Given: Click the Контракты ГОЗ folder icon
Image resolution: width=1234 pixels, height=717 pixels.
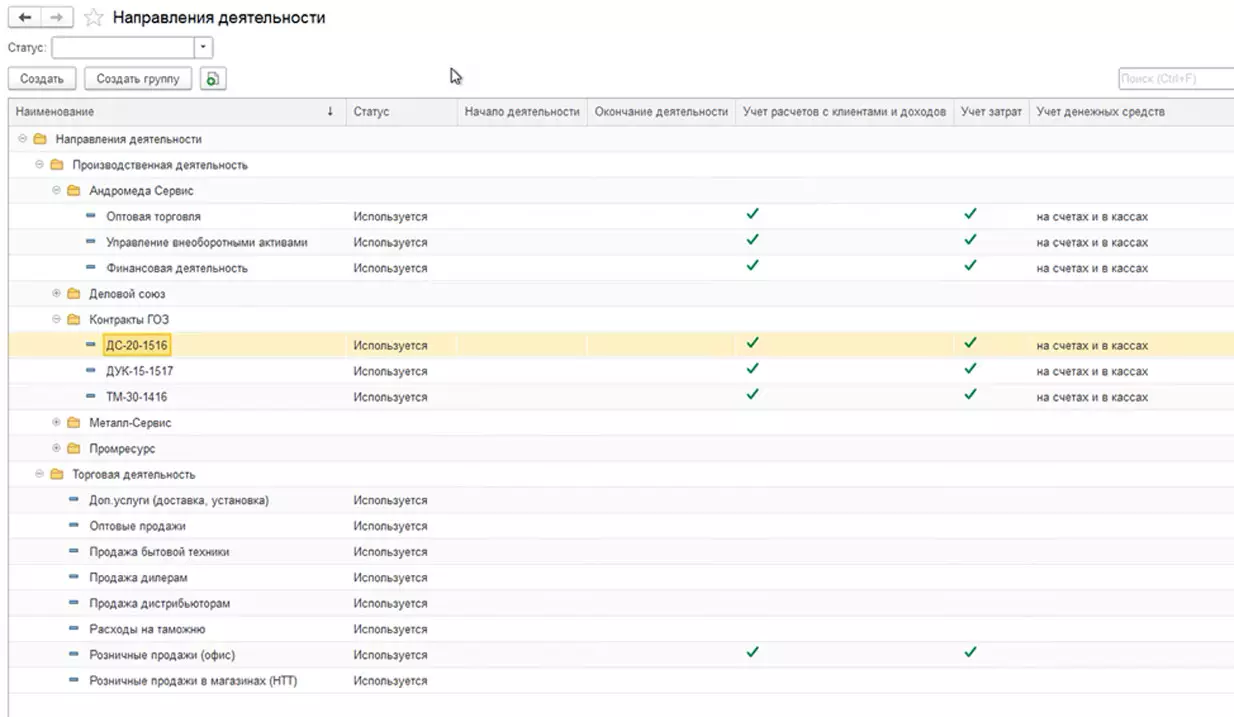Looking at the screenshot, I should tap(74, 320).
